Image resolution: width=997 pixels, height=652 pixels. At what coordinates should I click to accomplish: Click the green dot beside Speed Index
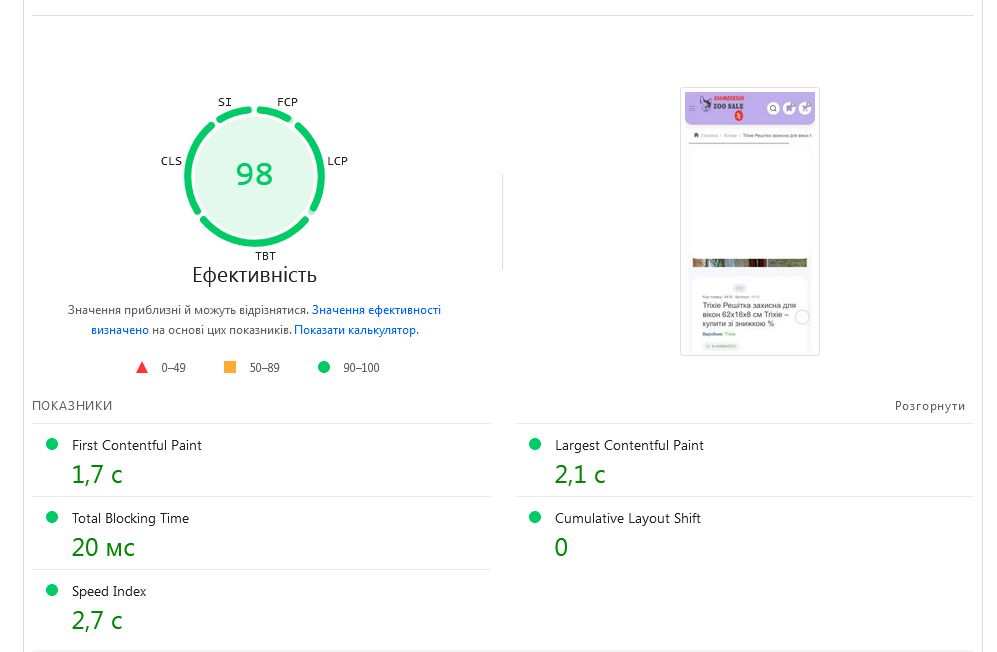(52, 590)
